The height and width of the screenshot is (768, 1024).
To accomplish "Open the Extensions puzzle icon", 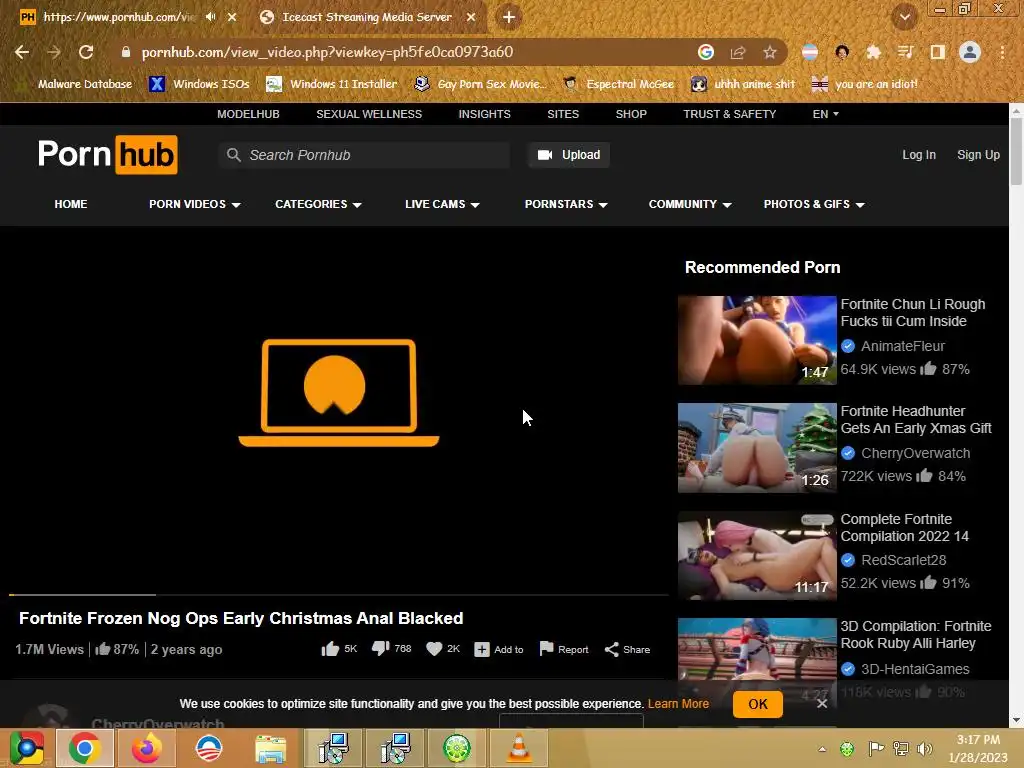I will pyautogui.click(x=873, y=52).
